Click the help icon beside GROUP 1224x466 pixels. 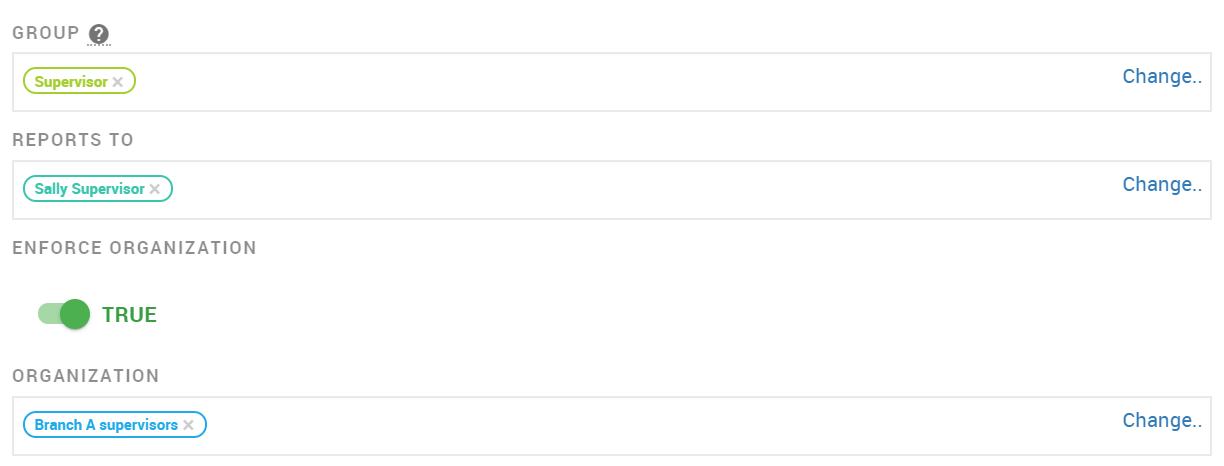pyautogui.click(x=98, y=34)
